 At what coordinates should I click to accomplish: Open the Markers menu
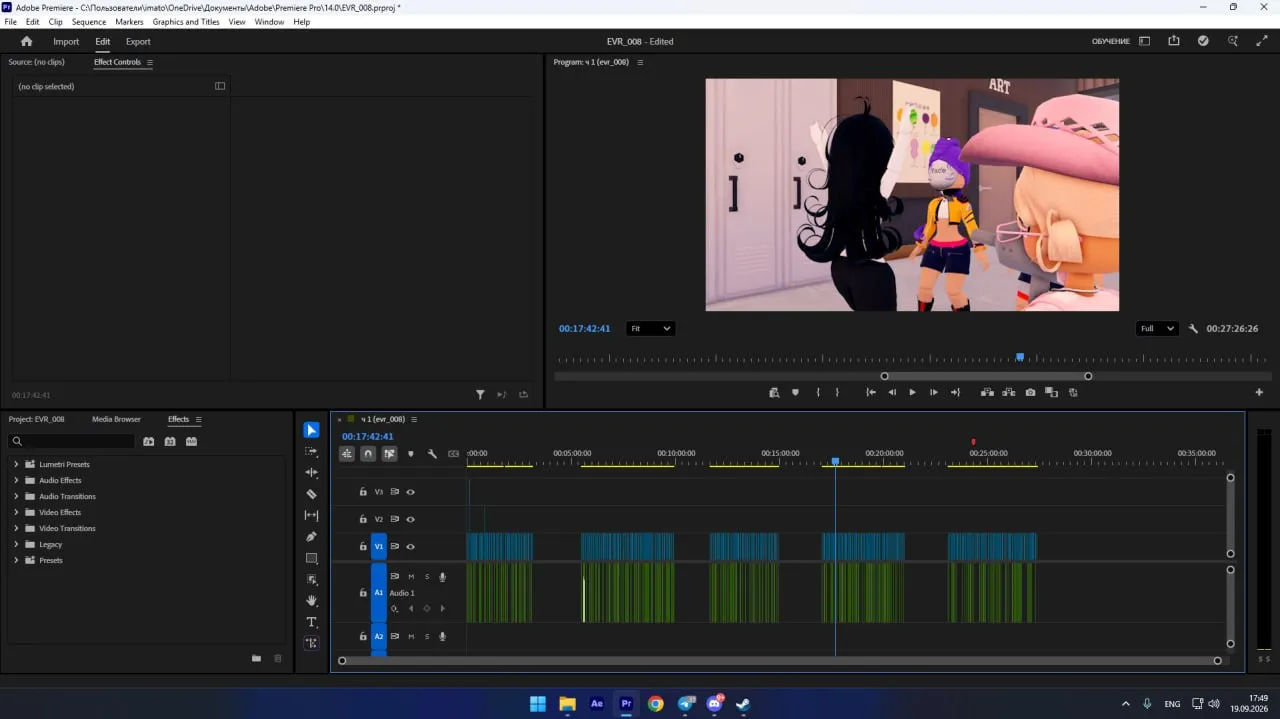coord(129,22)
